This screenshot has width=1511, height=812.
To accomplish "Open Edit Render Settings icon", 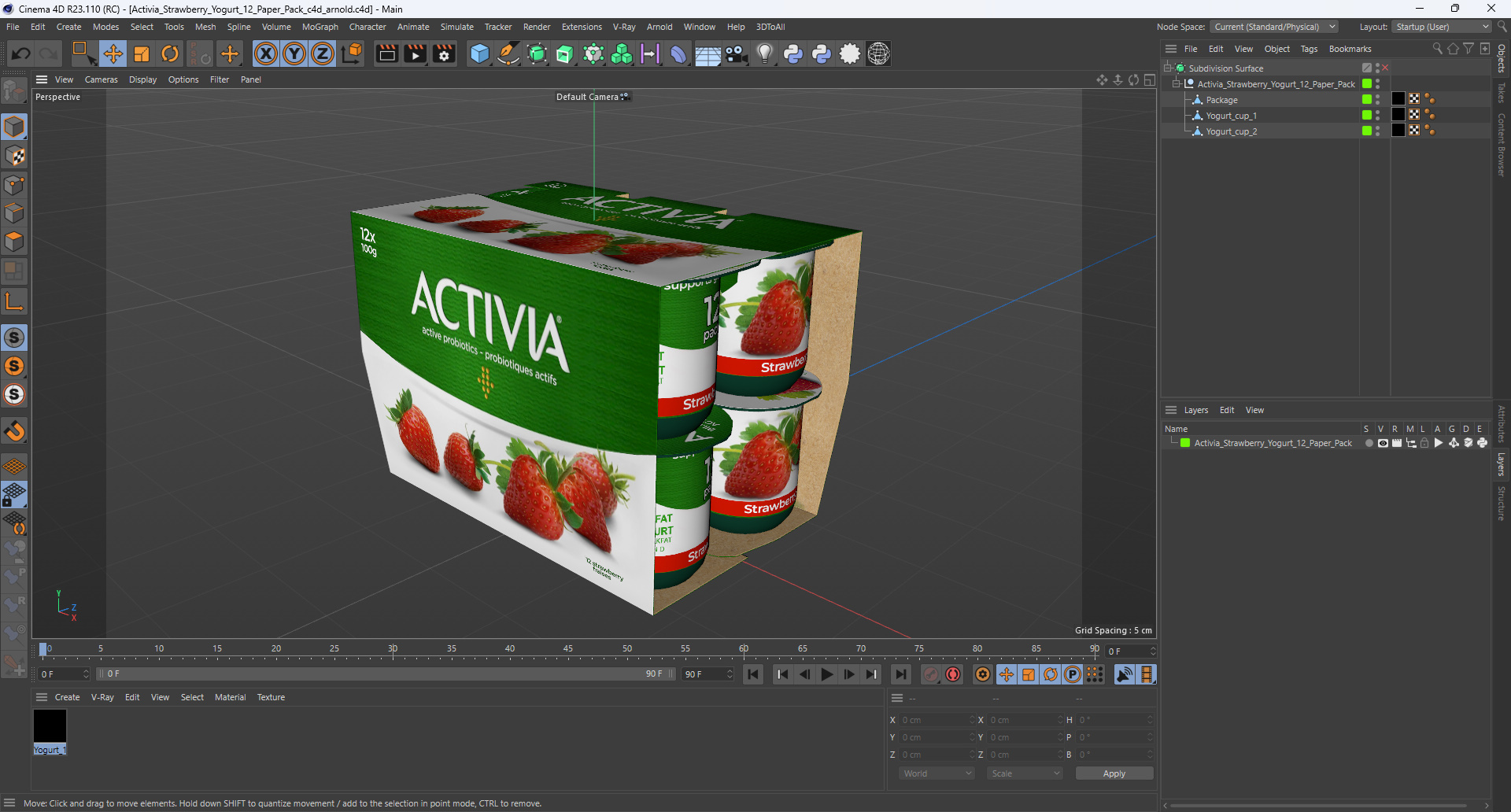I will coord(444,54).
